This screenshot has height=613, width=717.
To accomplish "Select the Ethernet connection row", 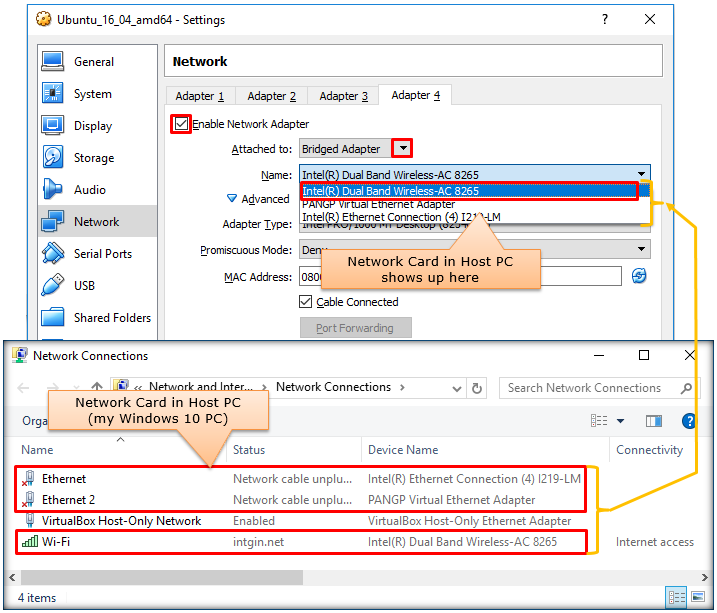I will [301, 479].
